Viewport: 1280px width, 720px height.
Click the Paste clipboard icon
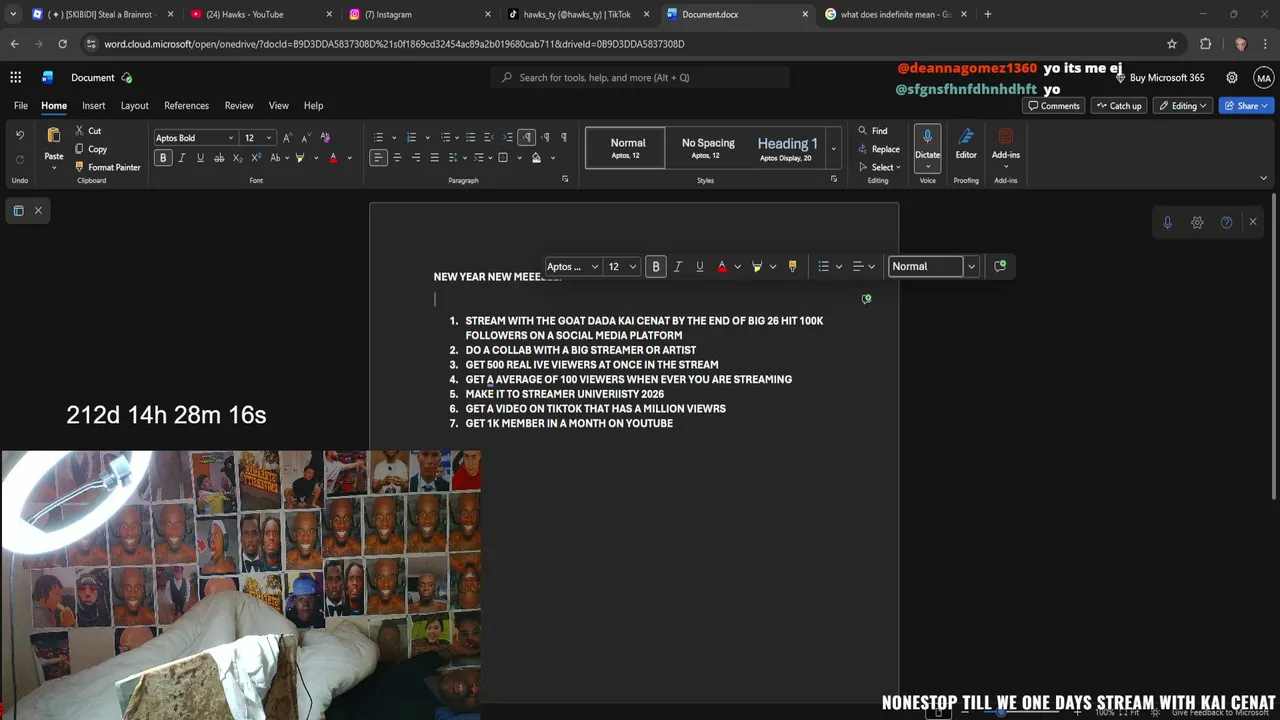(x=54, y=136)
